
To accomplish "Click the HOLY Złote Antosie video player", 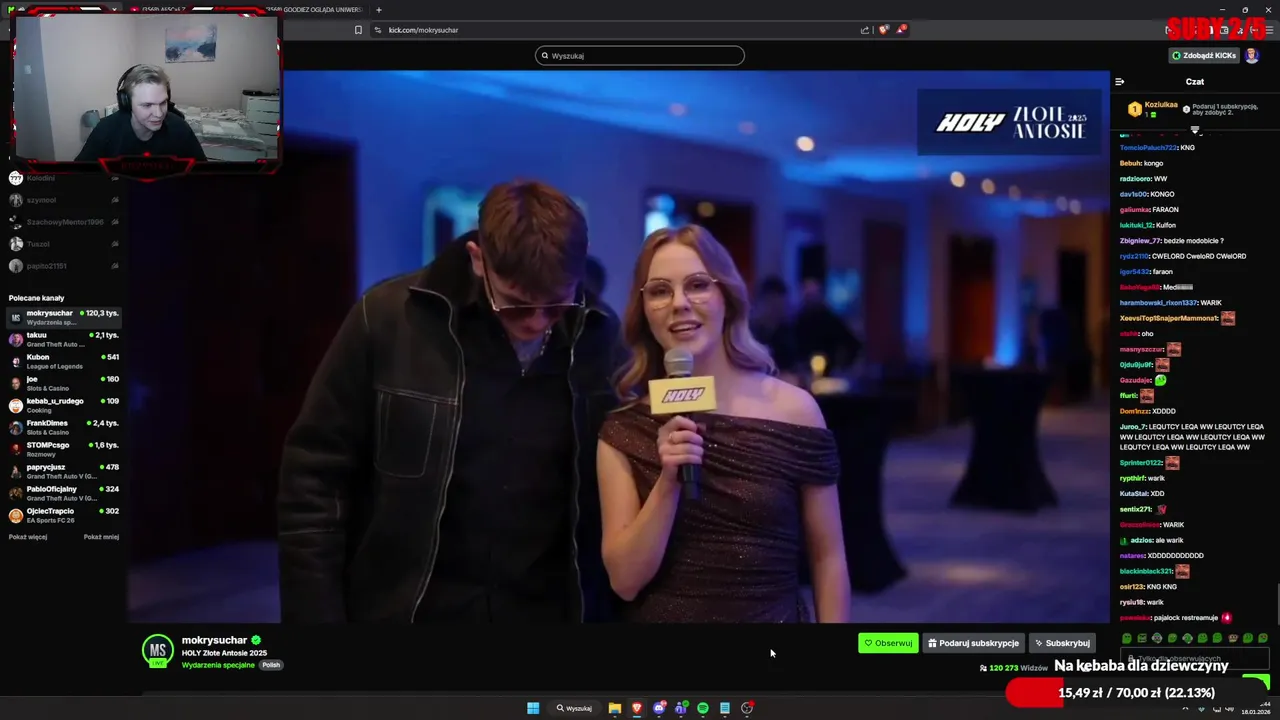I will 618,346.
